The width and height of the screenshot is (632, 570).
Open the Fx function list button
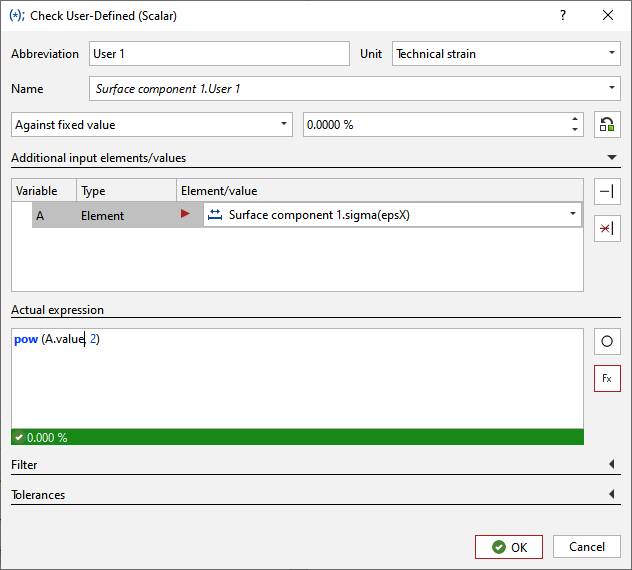[607, 379]
